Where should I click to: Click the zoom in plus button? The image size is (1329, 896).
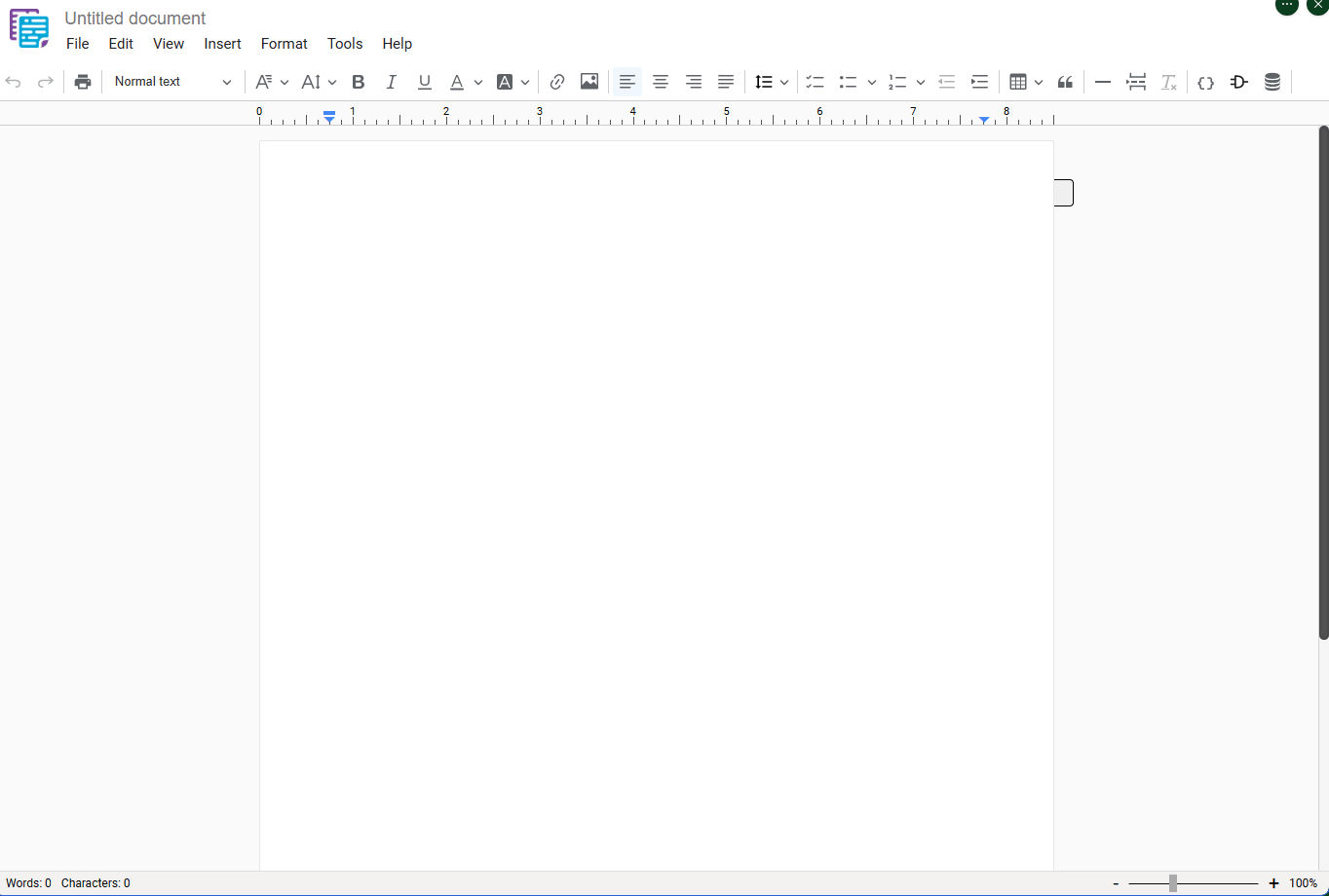(1273, 883)
